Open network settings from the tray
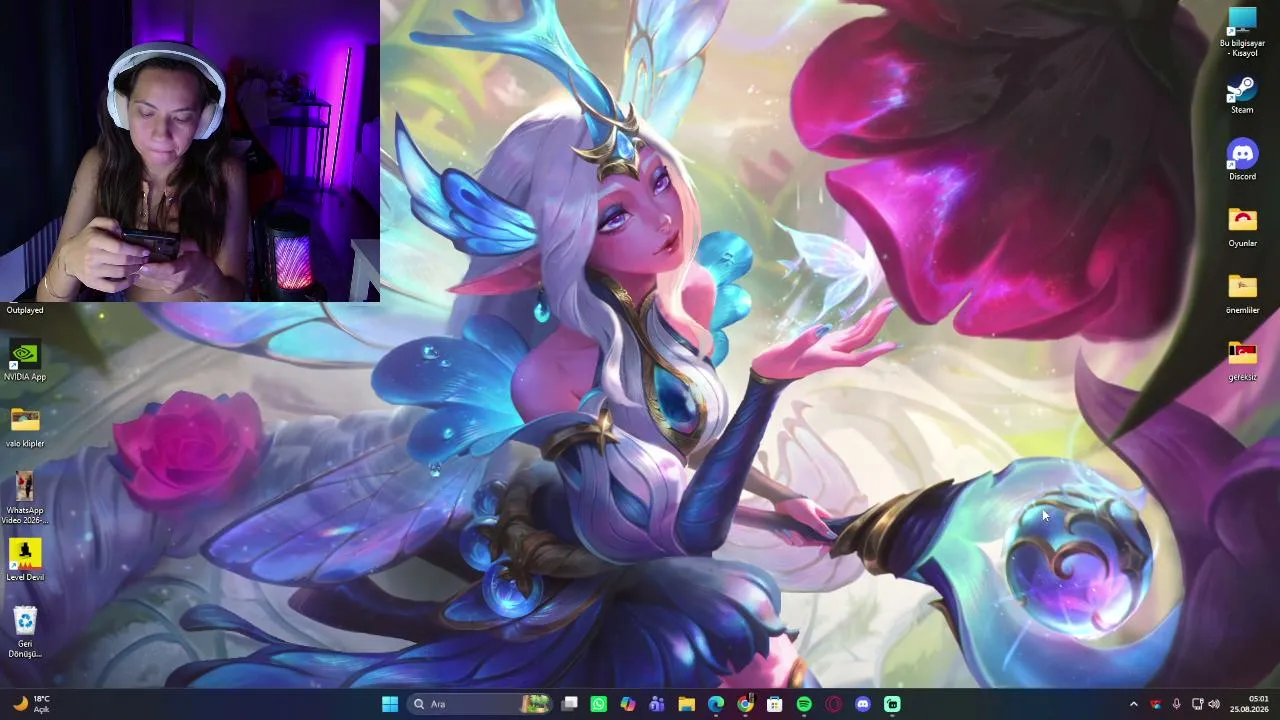 coord(1197,704)
